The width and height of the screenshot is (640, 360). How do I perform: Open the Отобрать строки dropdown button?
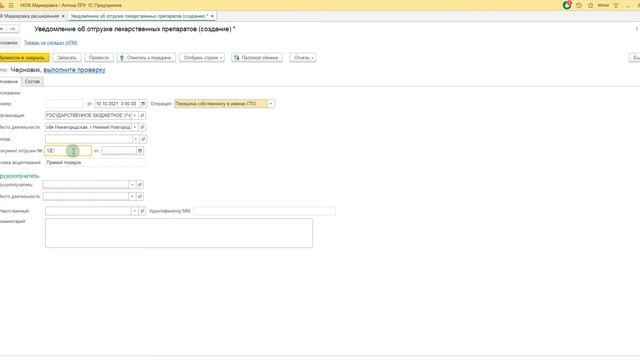coord(202,58)
